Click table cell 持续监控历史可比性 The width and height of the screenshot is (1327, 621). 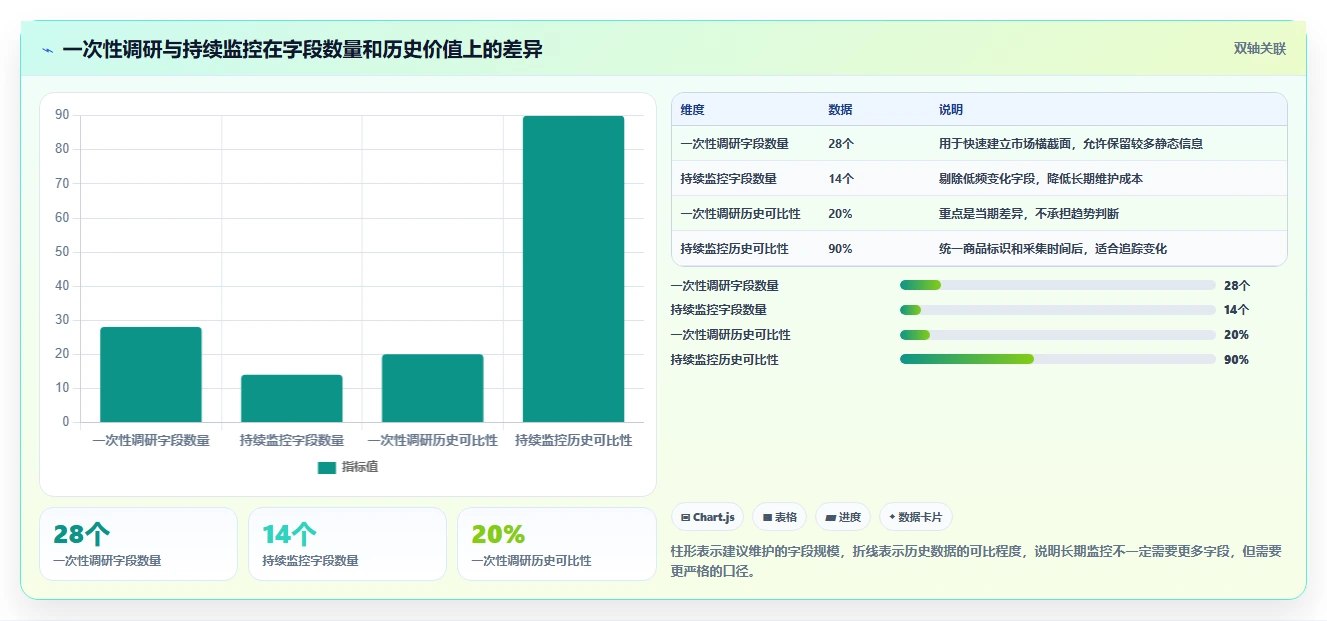pyautogui.click(x=734, y=249)
